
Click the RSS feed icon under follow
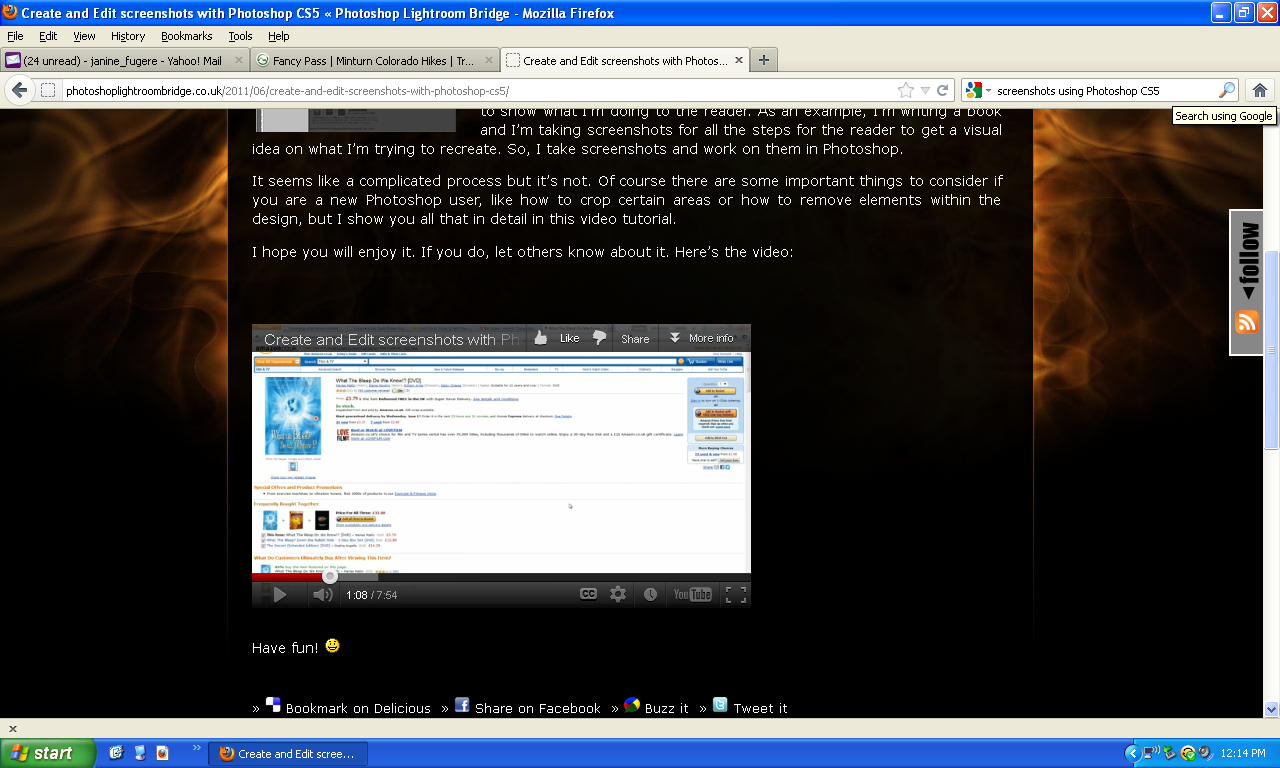click(1246, 322)
